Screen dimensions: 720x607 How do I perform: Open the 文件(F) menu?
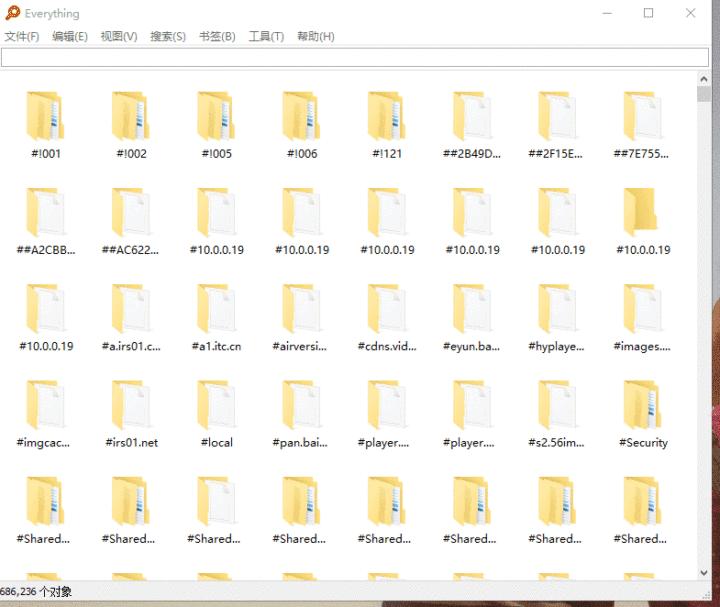22,36
